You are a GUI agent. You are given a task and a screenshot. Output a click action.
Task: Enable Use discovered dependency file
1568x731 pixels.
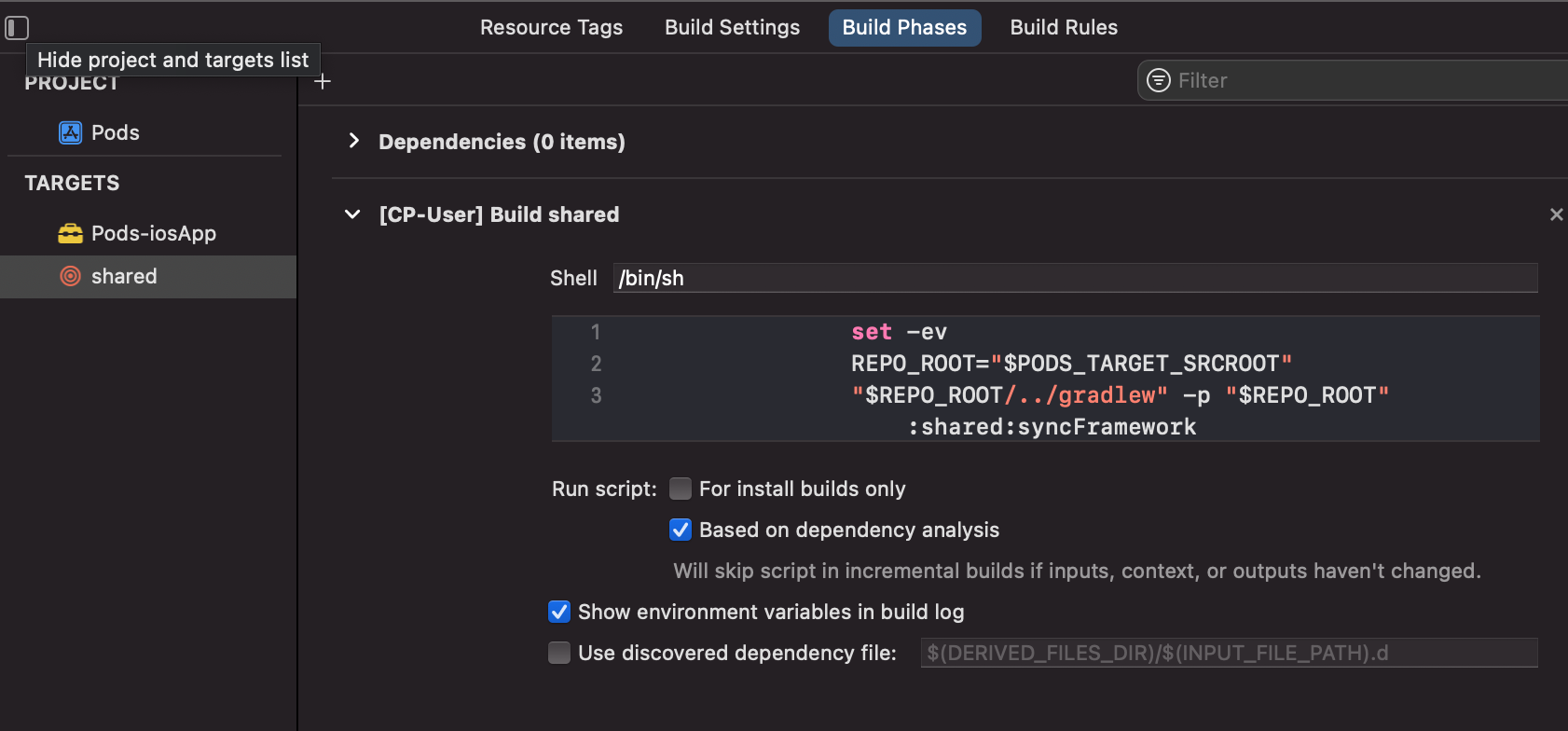click(x=559, y=653)
